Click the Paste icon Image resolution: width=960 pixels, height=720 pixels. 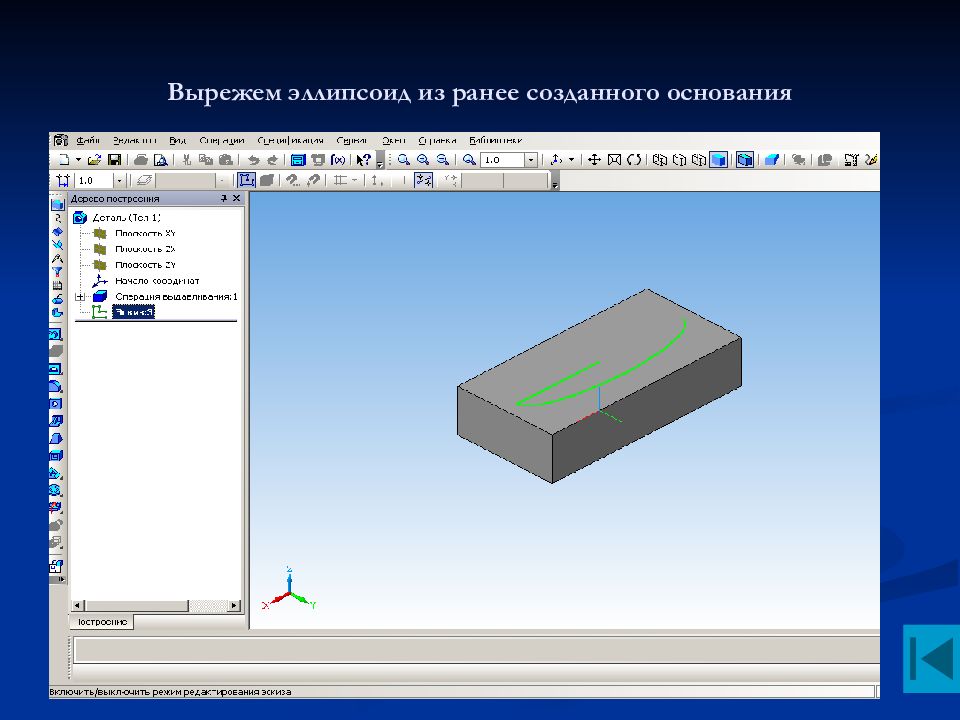click(225, 160)
